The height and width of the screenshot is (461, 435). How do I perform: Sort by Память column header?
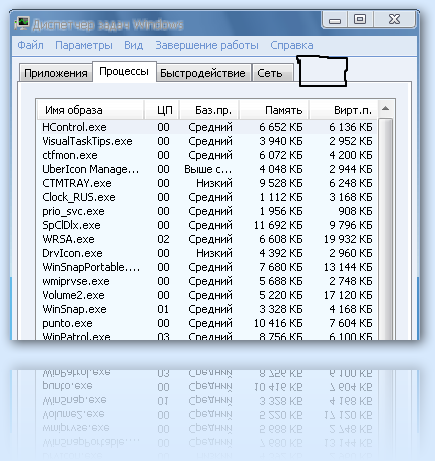[274, 110]
